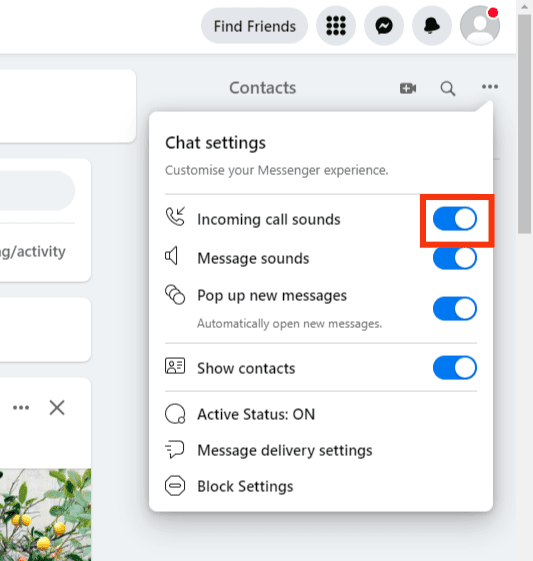Open Block Settings
Screen dimensions: 533x561
[321, 486]
